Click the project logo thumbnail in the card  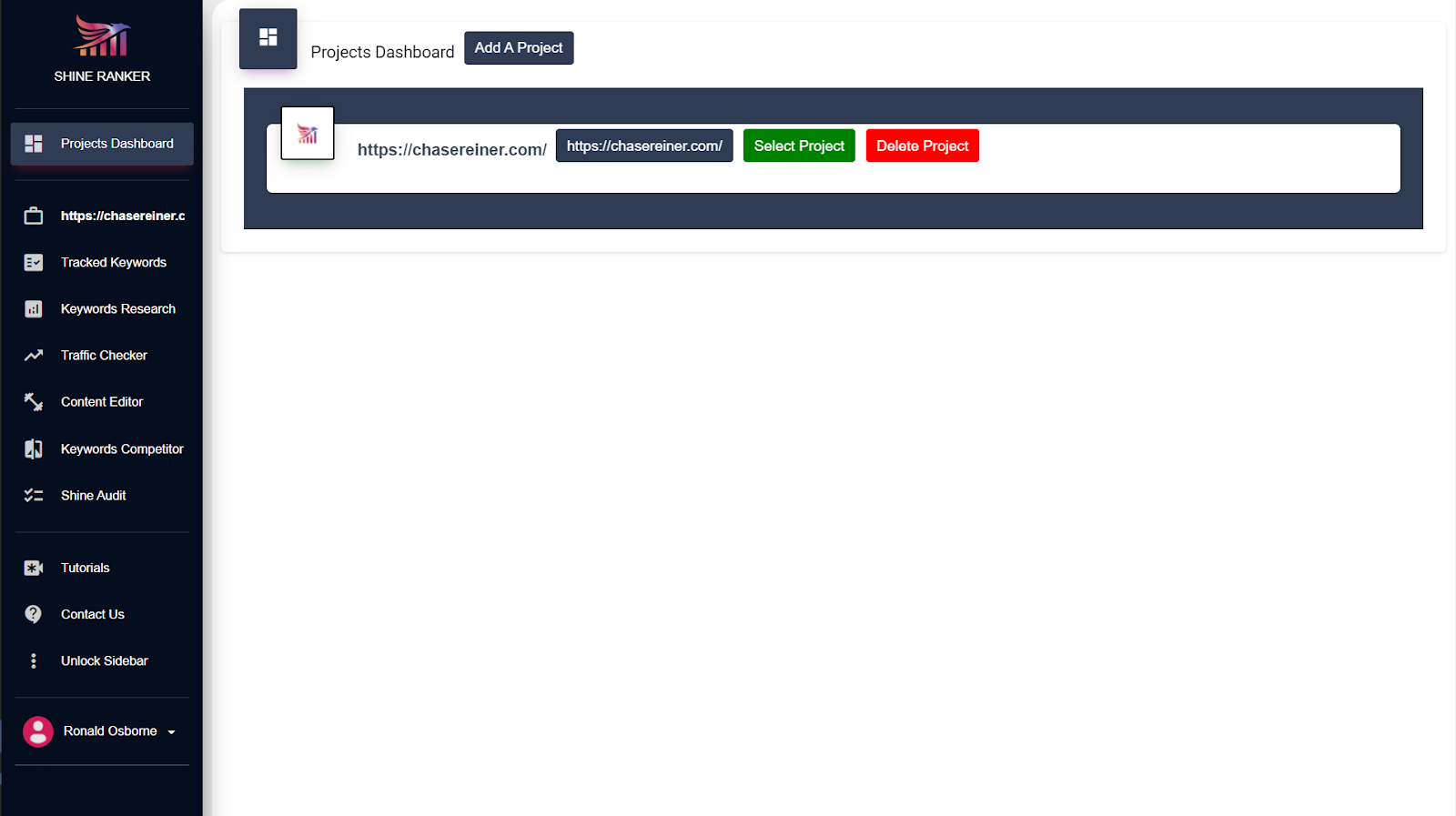(308, 133)
